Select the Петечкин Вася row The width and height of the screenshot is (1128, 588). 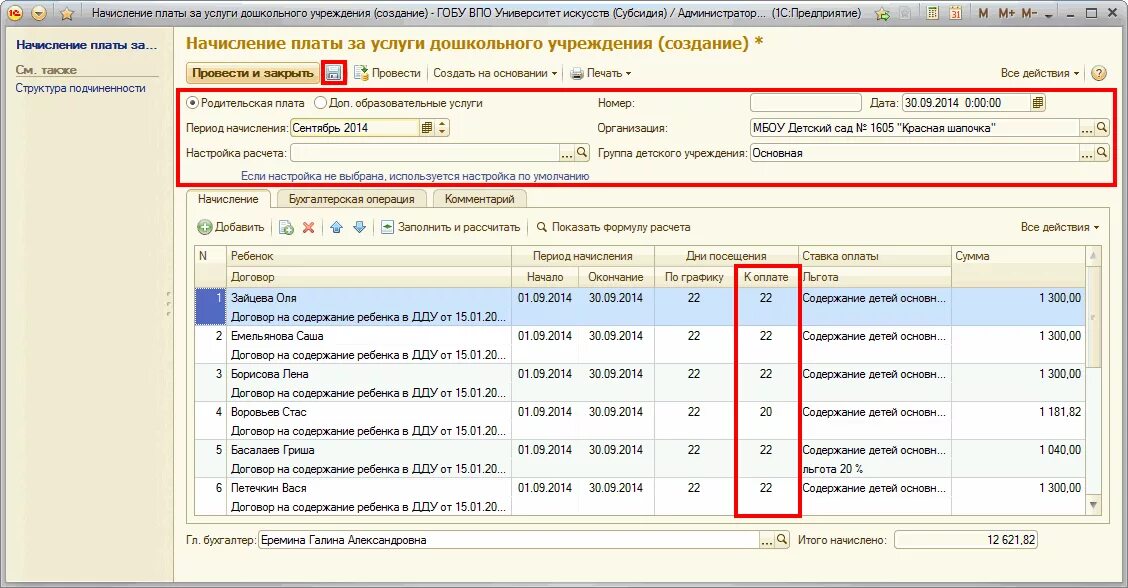[x=639, y=497]
